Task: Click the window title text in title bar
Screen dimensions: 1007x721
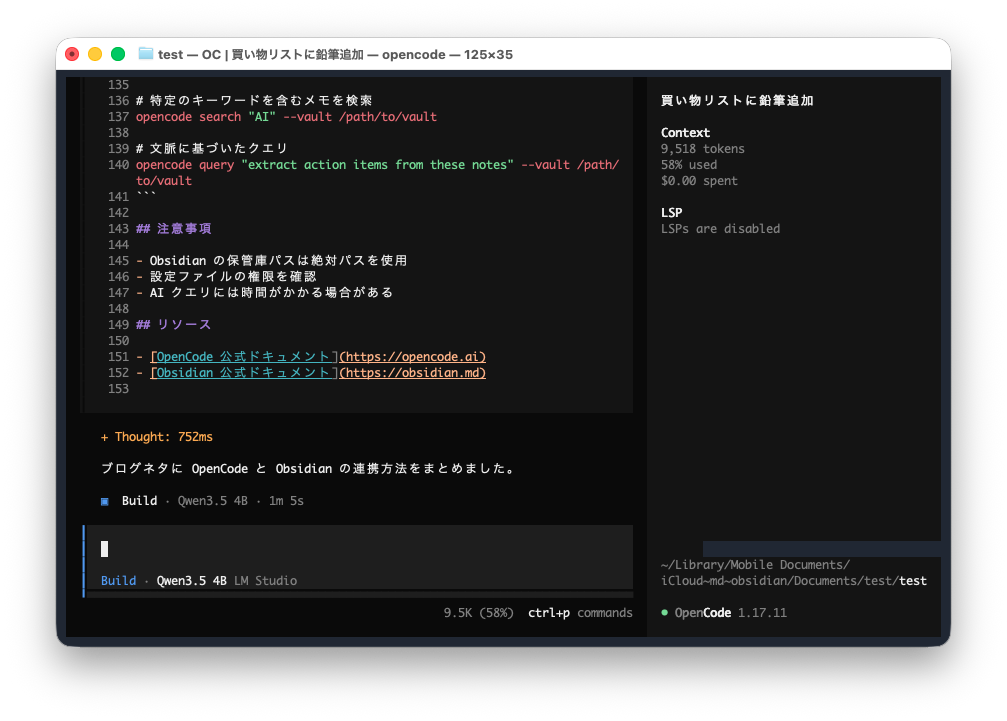Action: 335,55
